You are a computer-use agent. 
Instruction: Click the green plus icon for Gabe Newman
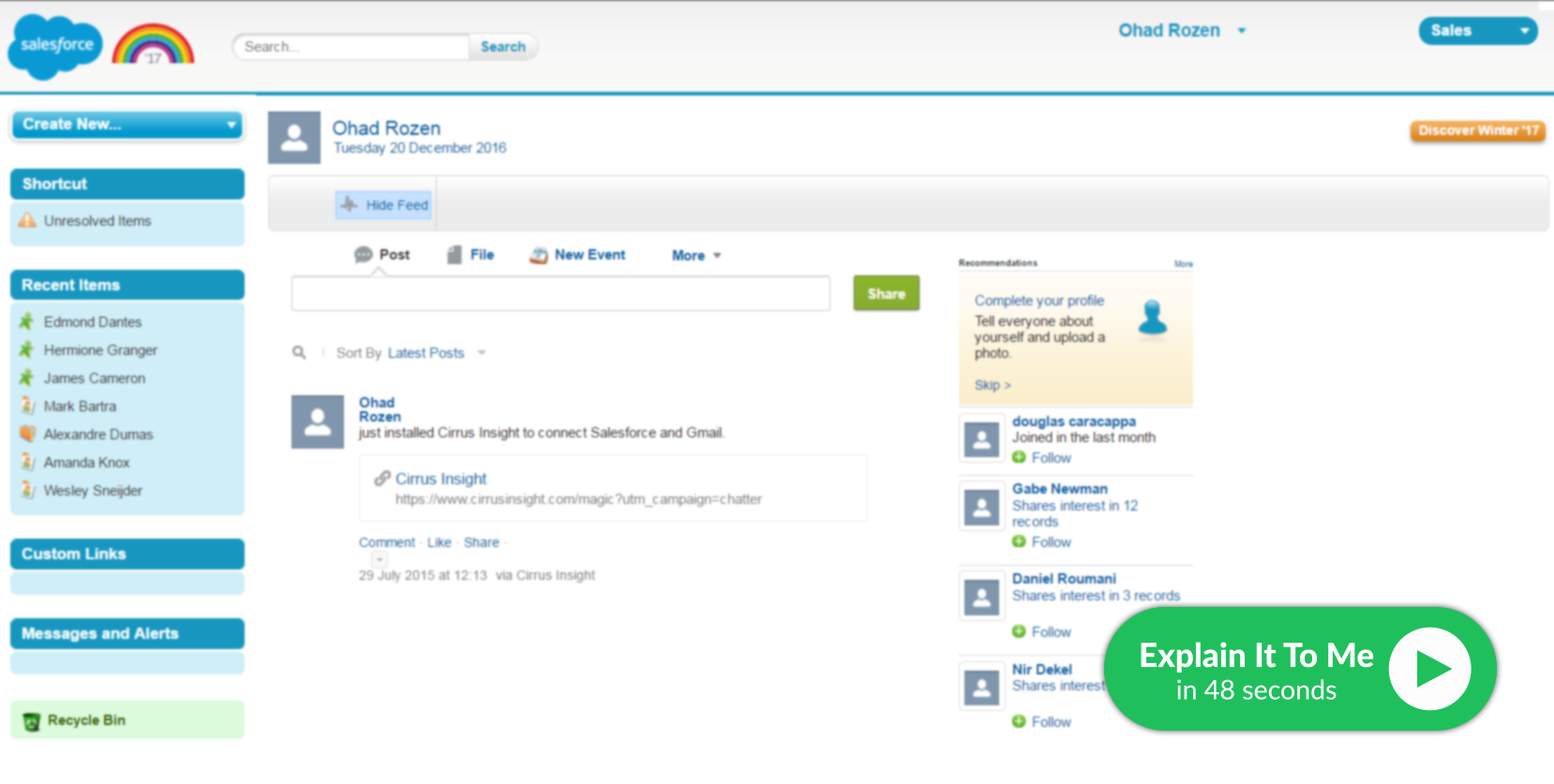(x=1019, y=541)
